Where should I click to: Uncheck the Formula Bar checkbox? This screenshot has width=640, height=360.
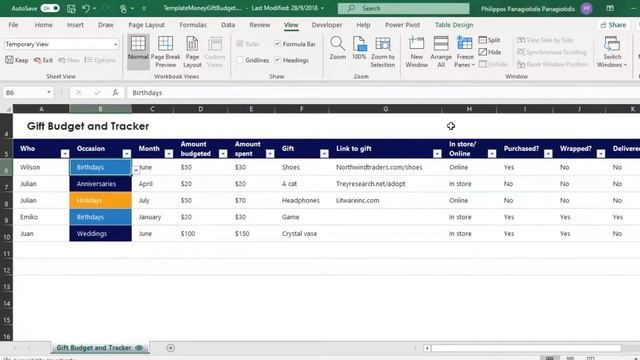click(278, 44)
